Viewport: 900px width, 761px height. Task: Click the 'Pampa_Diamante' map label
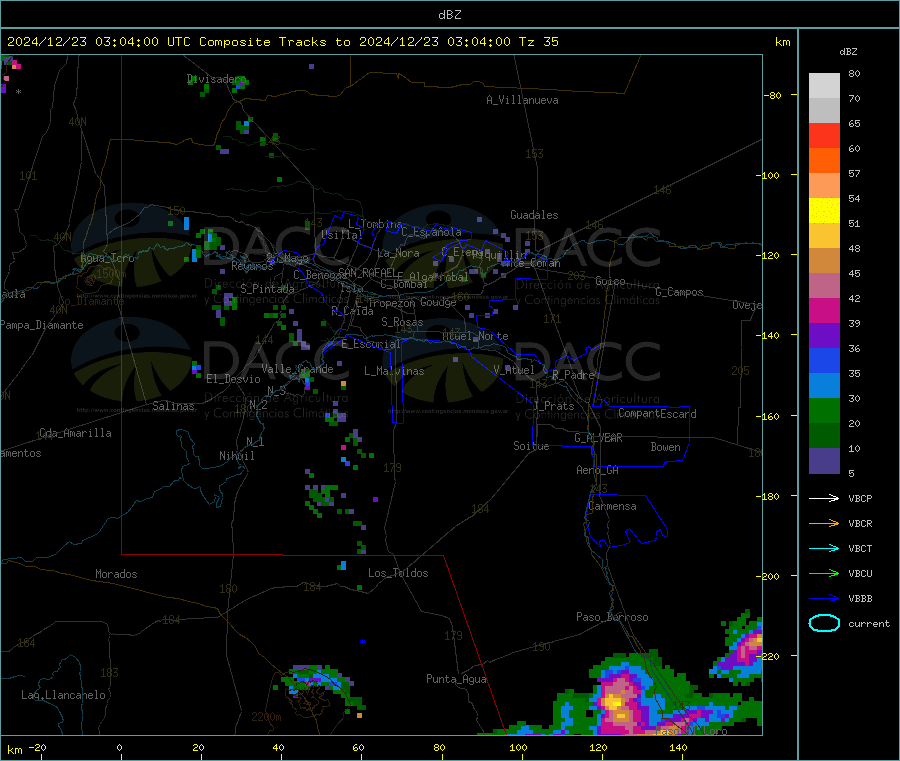click(x=42, y=325)
